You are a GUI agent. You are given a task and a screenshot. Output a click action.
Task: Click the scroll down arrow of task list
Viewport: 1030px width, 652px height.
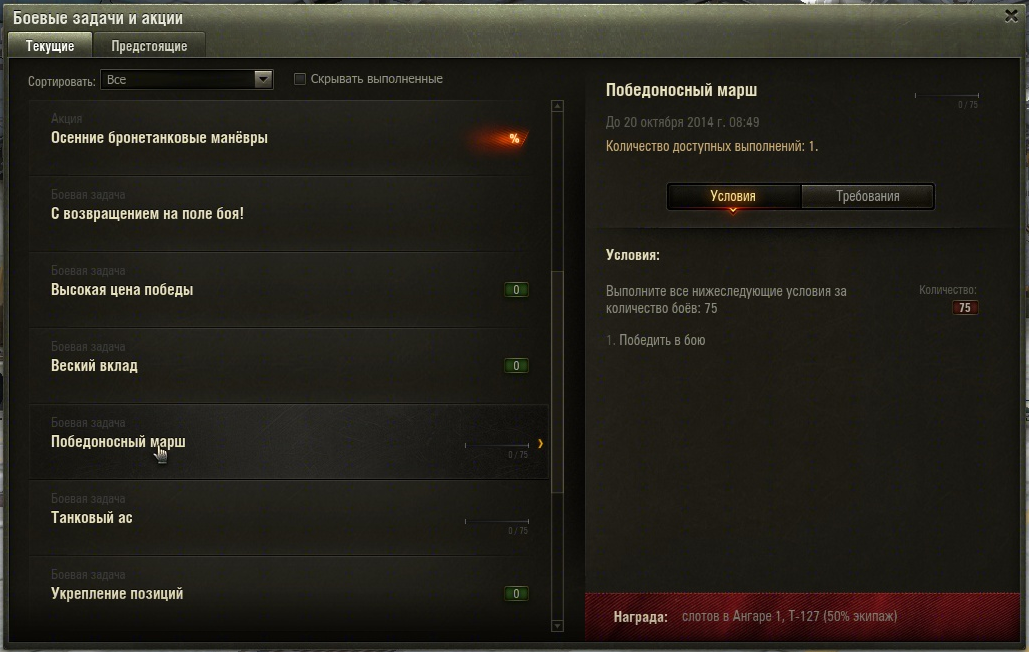558,626
